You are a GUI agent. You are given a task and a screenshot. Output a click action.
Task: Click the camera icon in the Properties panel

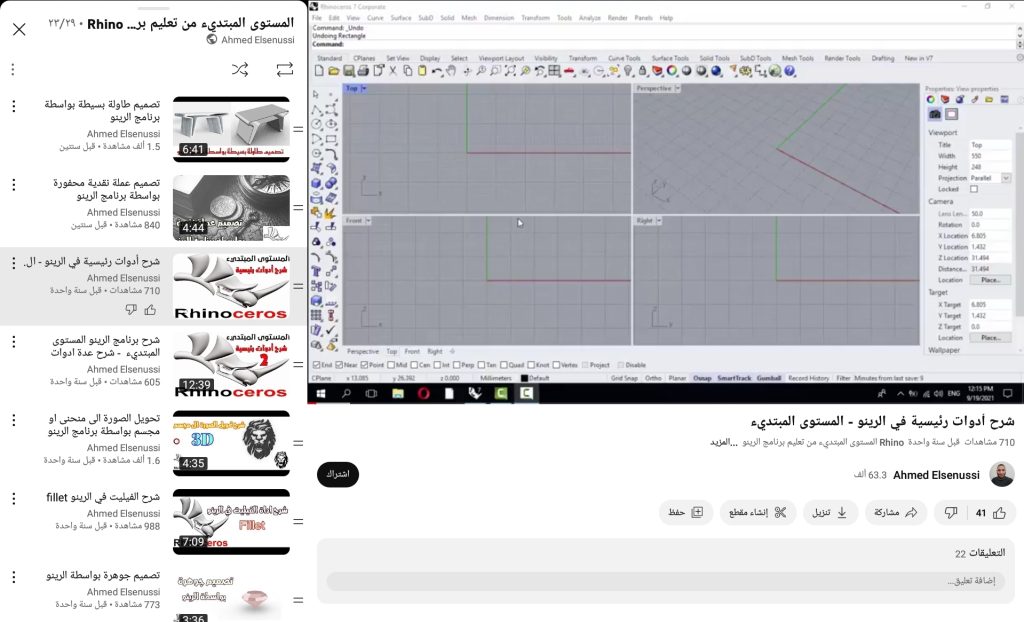pyautogui.click(x=935, y=113)
